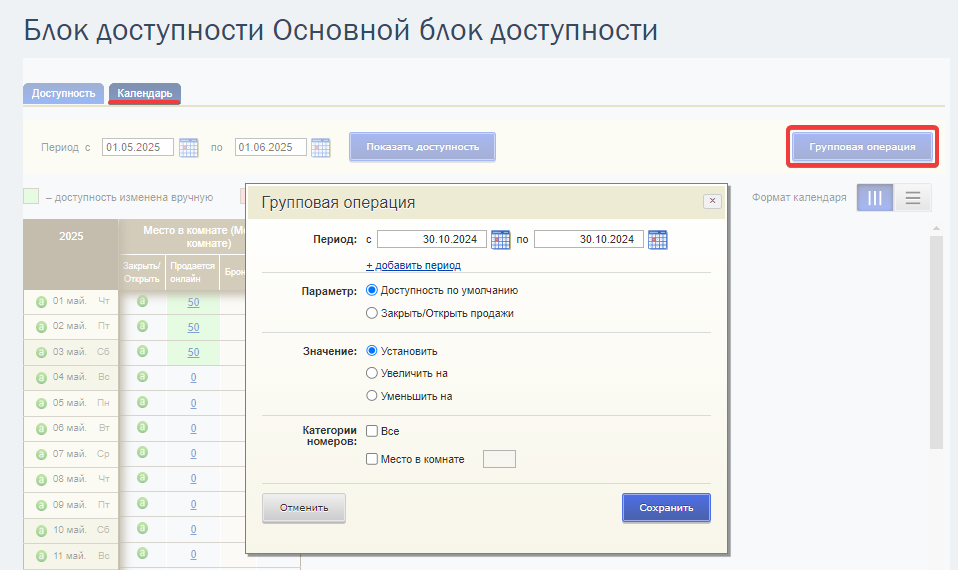Click green icon beside 02 май date
This screenshot has height=570, width=958.
coord(41,327)
